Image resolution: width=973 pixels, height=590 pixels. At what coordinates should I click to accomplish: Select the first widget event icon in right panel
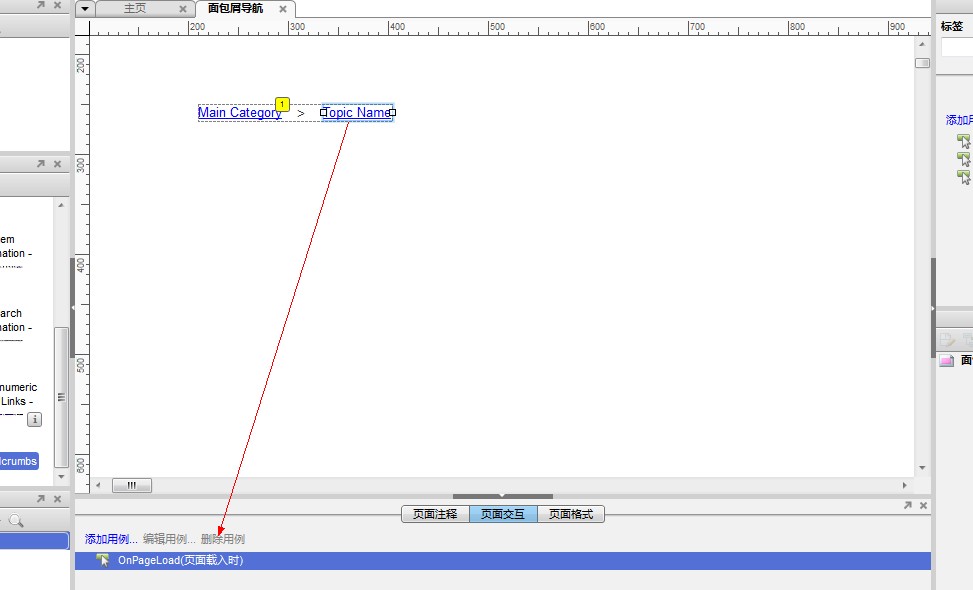tap(964, 141)
